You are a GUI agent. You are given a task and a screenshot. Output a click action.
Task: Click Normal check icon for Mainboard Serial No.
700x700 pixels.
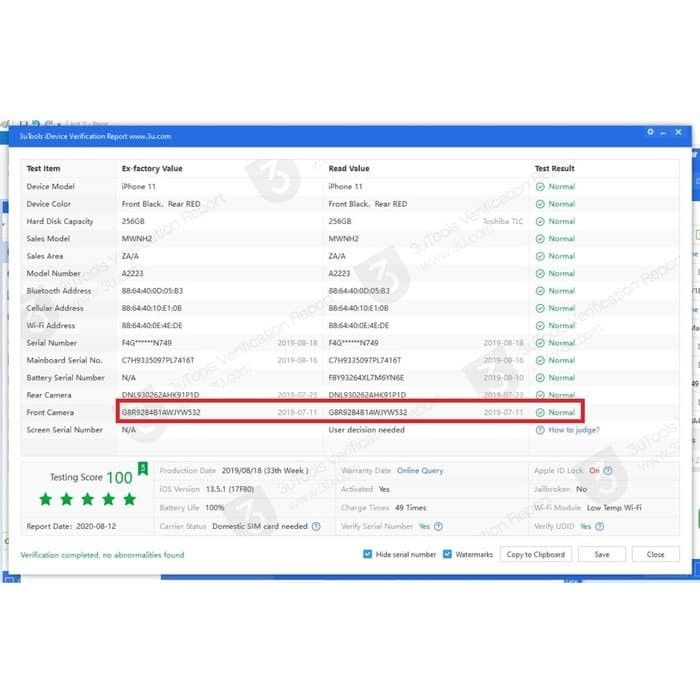540,360
